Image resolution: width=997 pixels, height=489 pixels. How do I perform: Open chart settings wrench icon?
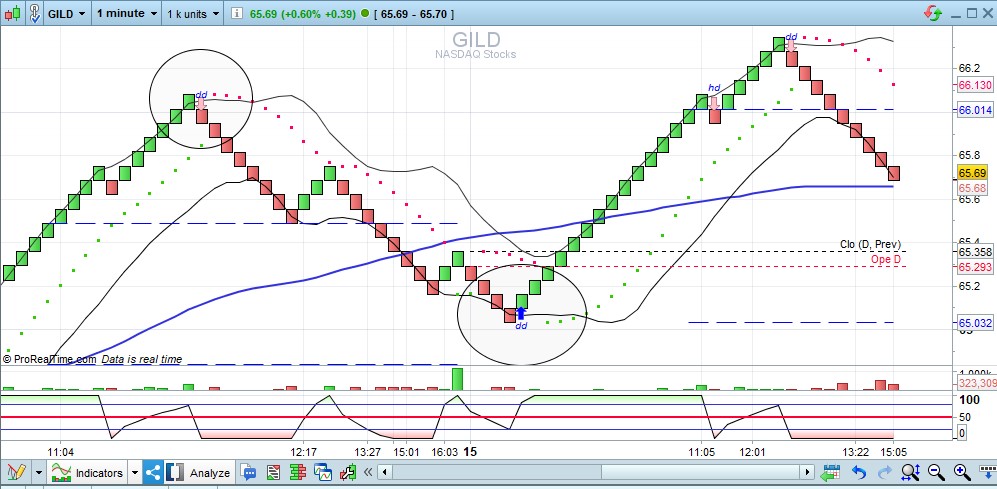click(x=348, y=472)
